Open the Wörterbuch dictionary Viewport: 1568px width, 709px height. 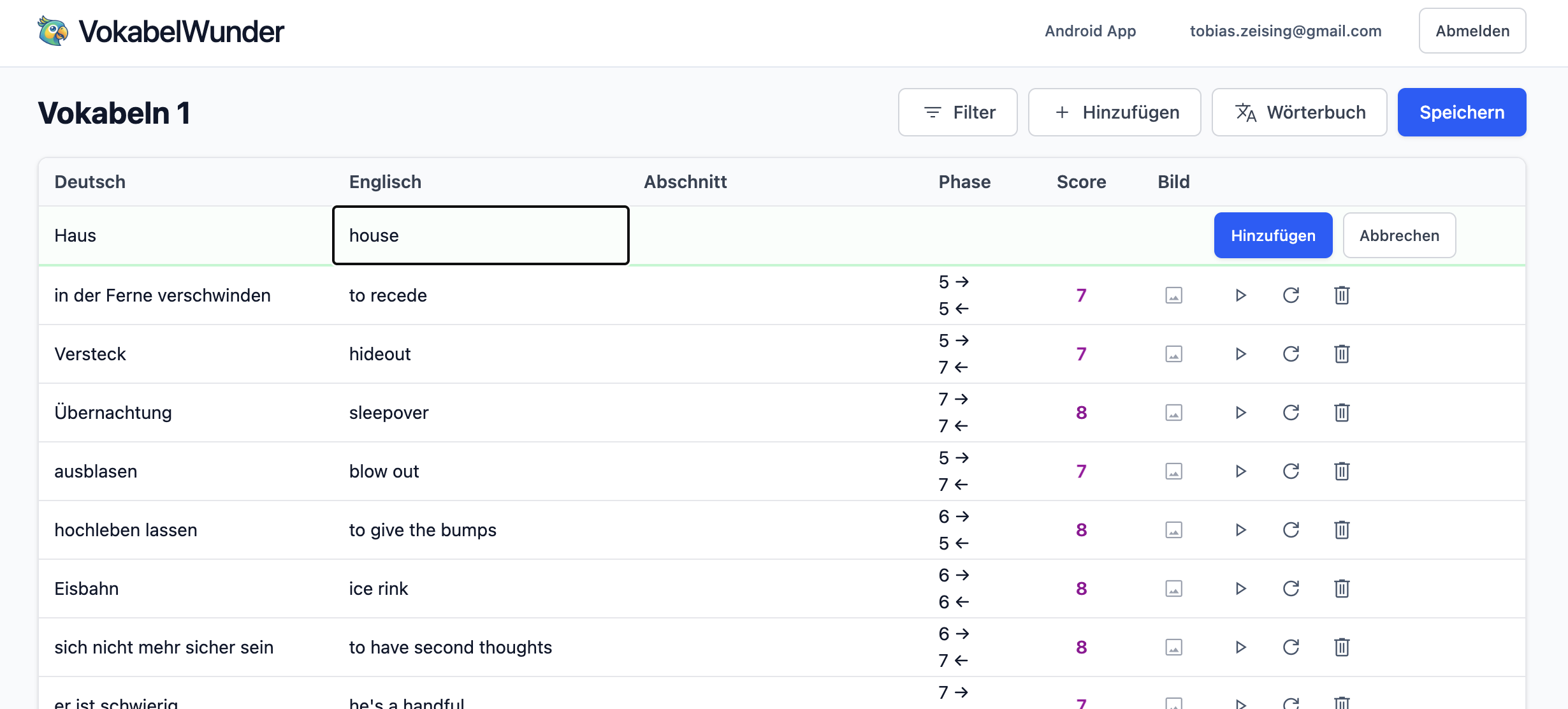tap(1299, 112)
